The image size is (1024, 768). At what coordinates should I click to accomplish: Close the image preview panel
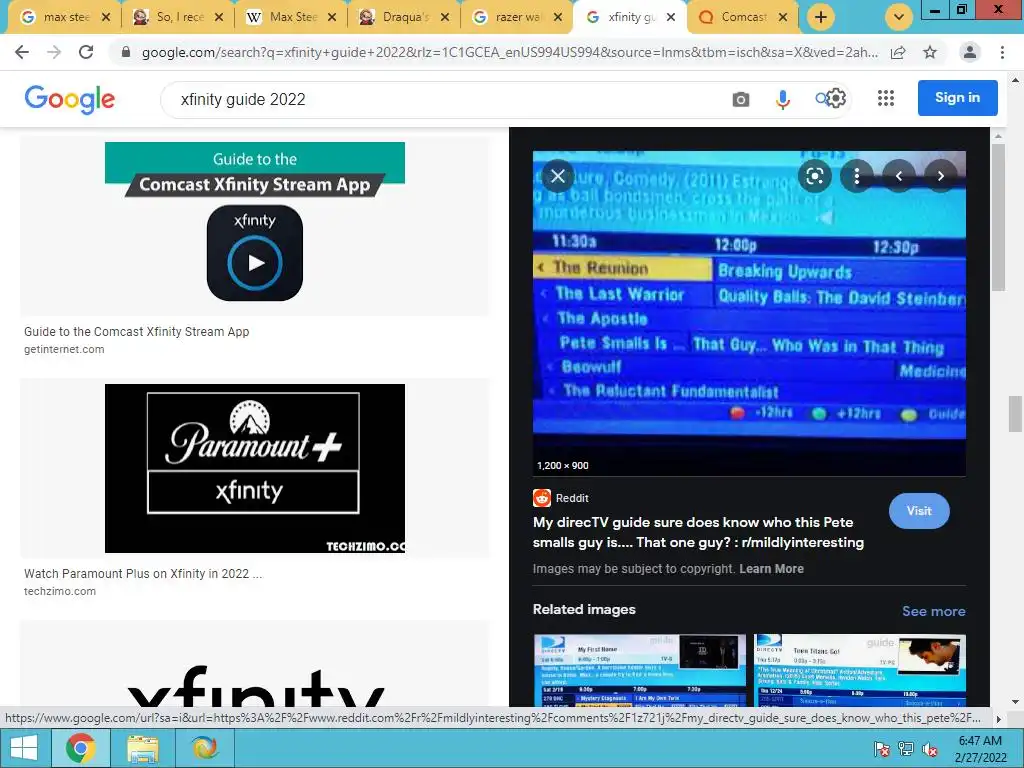point(558,176)
